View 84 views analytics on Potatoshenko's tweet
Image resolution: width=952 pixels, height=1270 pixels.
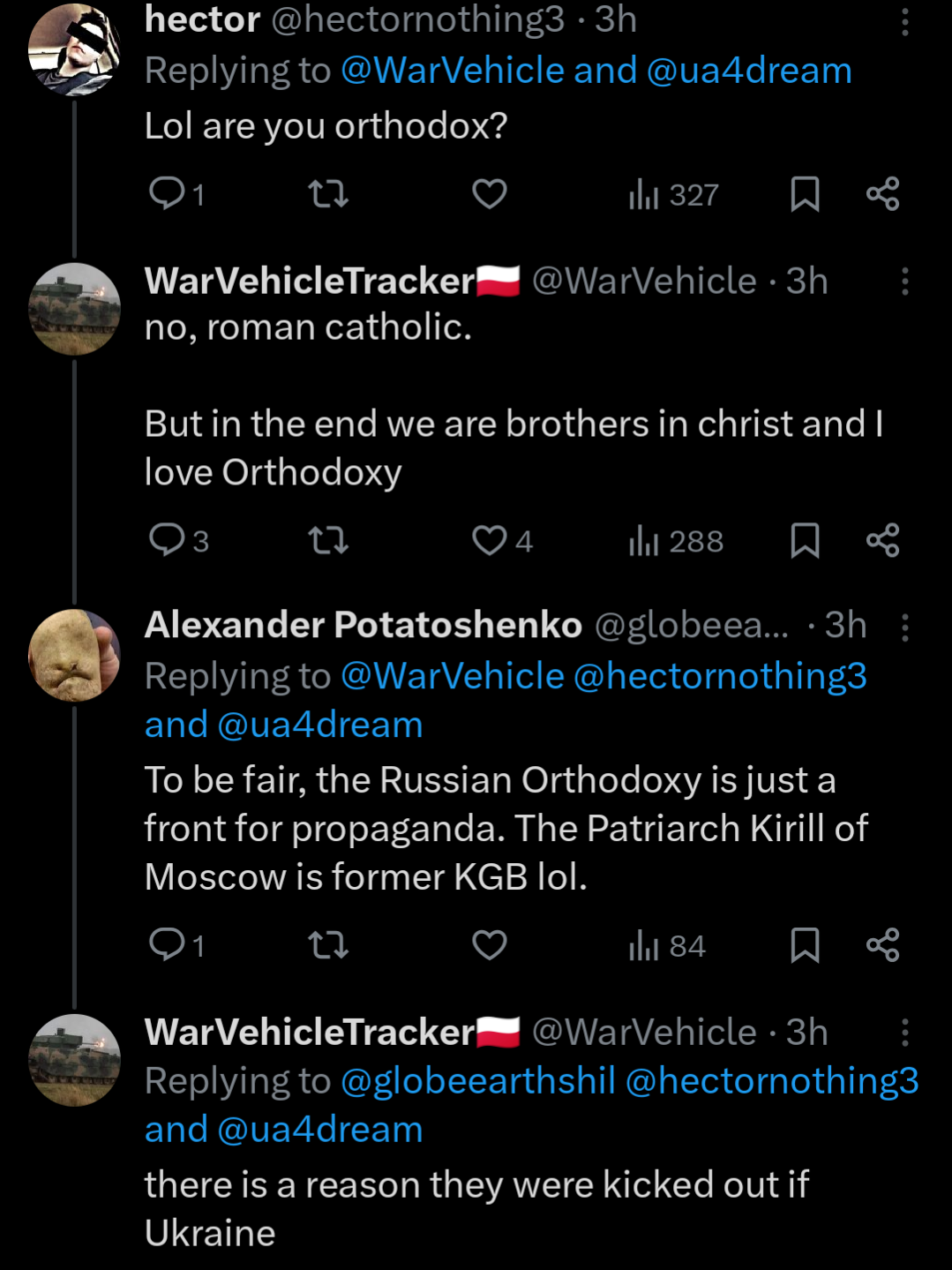click(667, 946)
